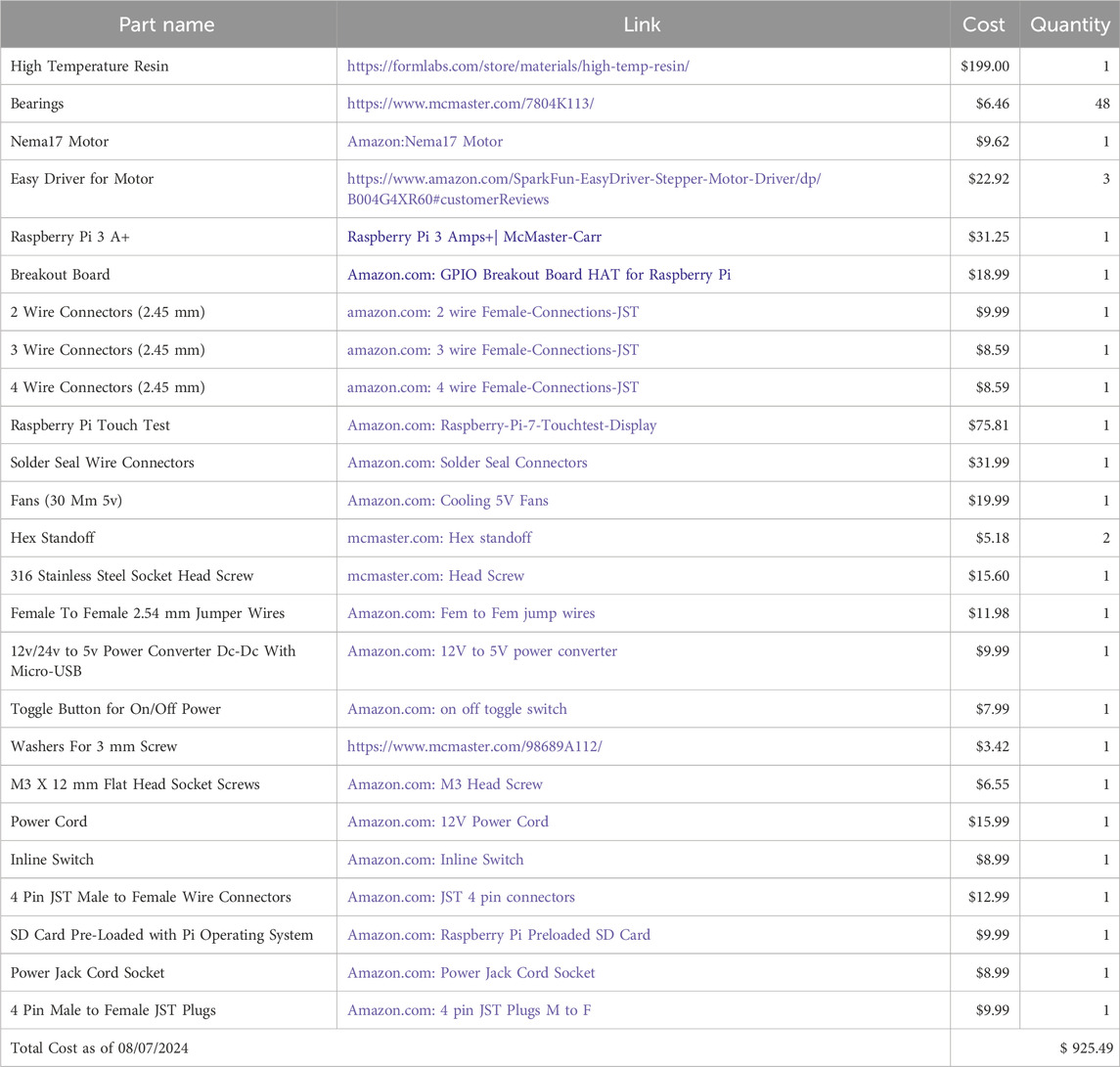Follow the mcmaster.com Head Screw link
This screenshot has width=1120, height=1067.
[435, 576]
